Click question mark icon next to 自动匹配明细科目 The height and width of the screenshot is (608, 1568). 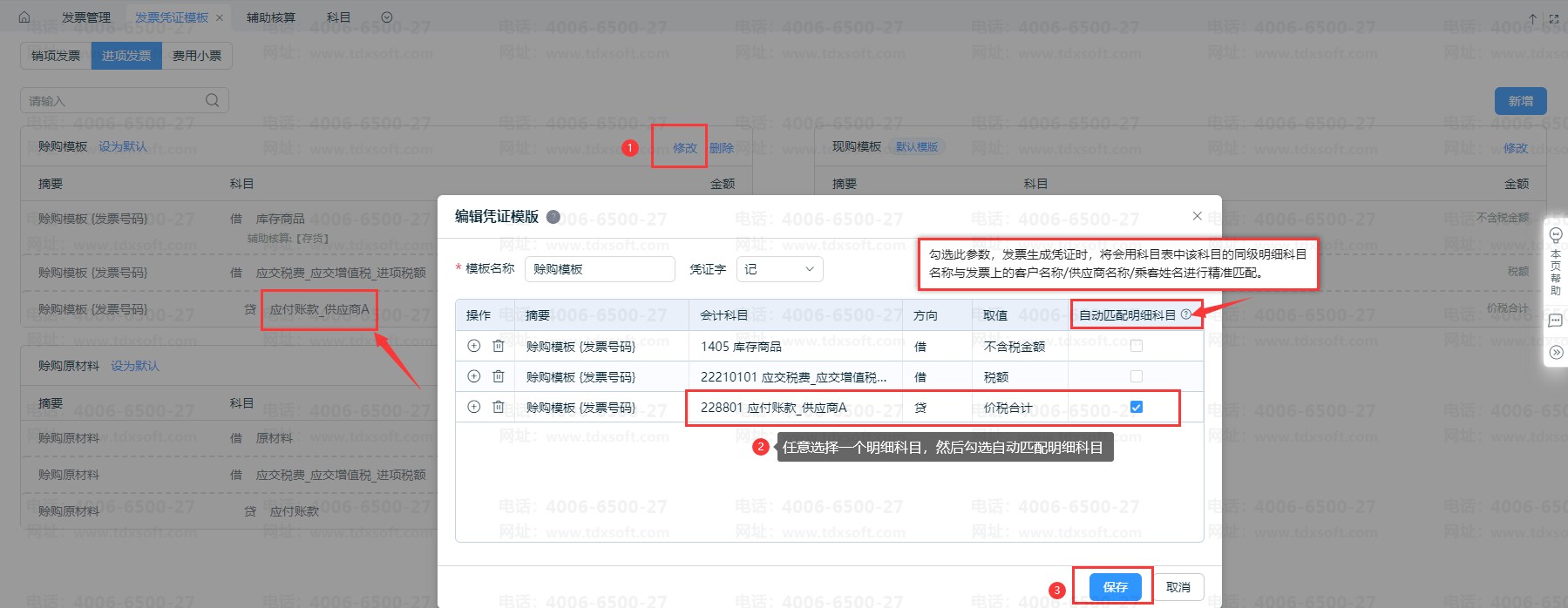point(1186,314)
